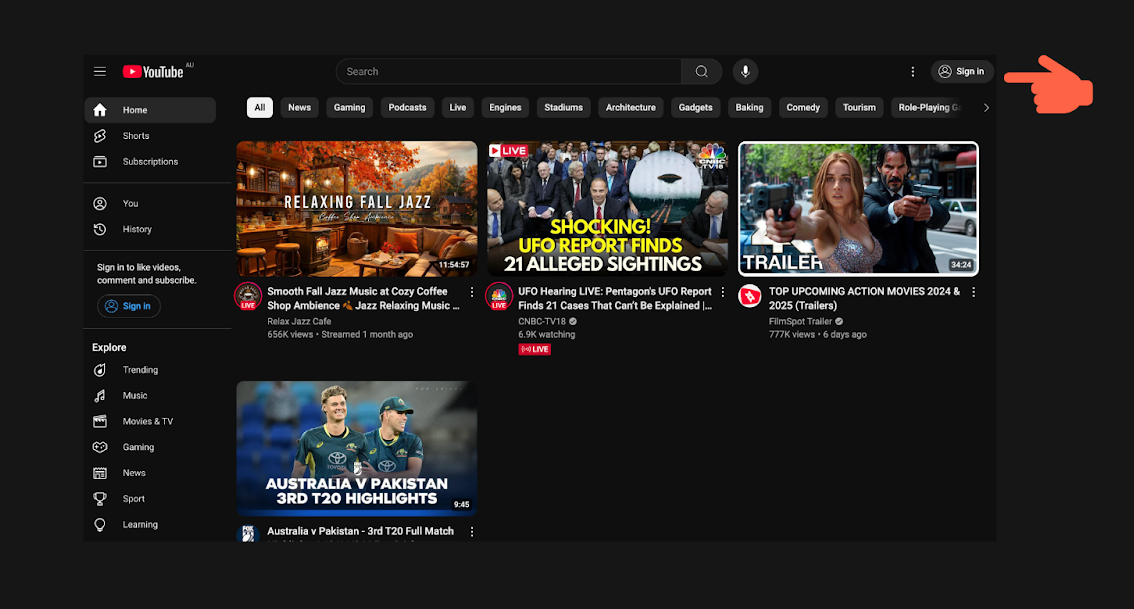The height and width of the screenshot is (609, 1134).
Task: Open the Sport section
Action: point(133,498)
